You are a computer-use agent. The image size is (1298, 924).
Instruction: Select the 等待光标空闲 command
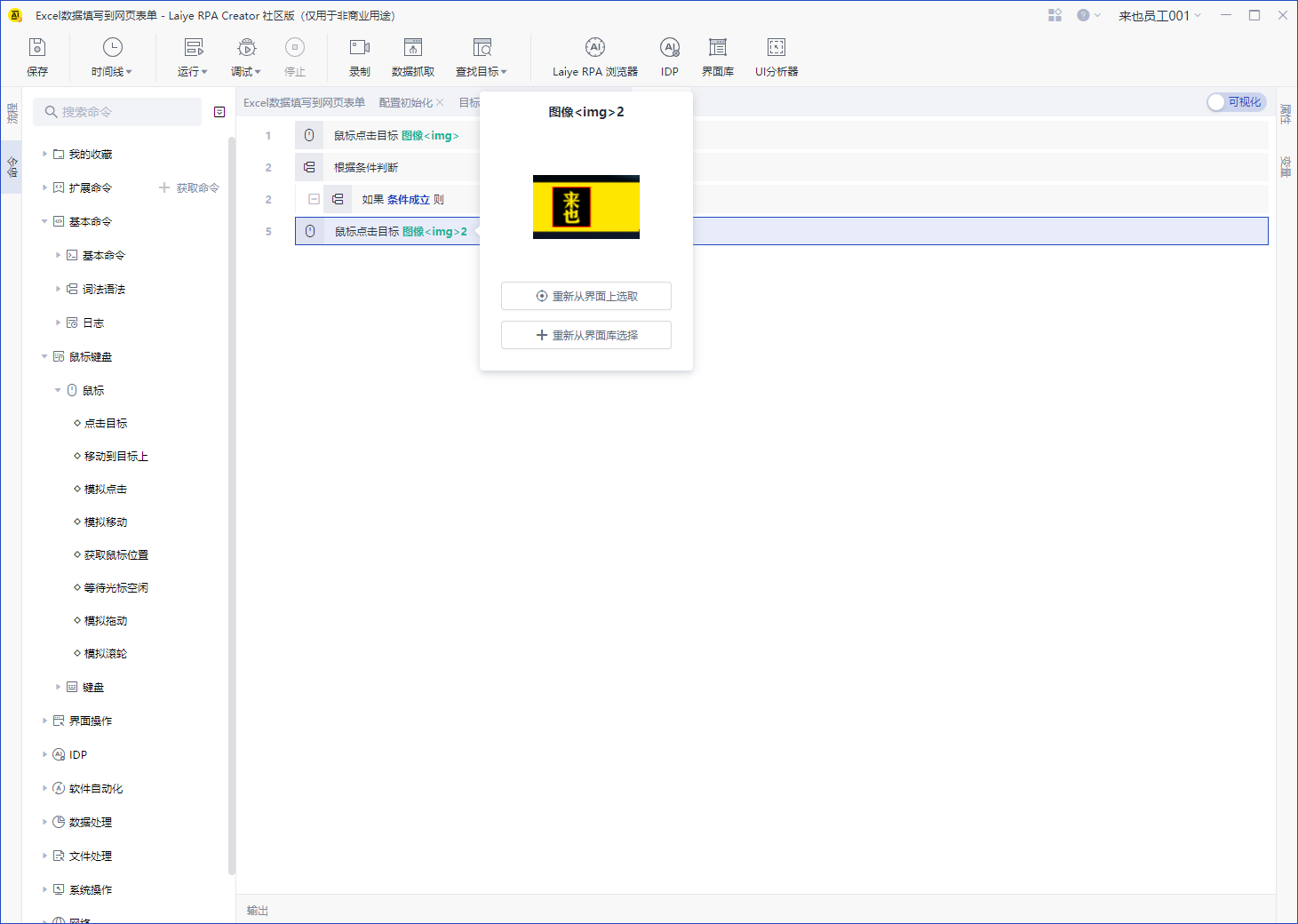115,587
